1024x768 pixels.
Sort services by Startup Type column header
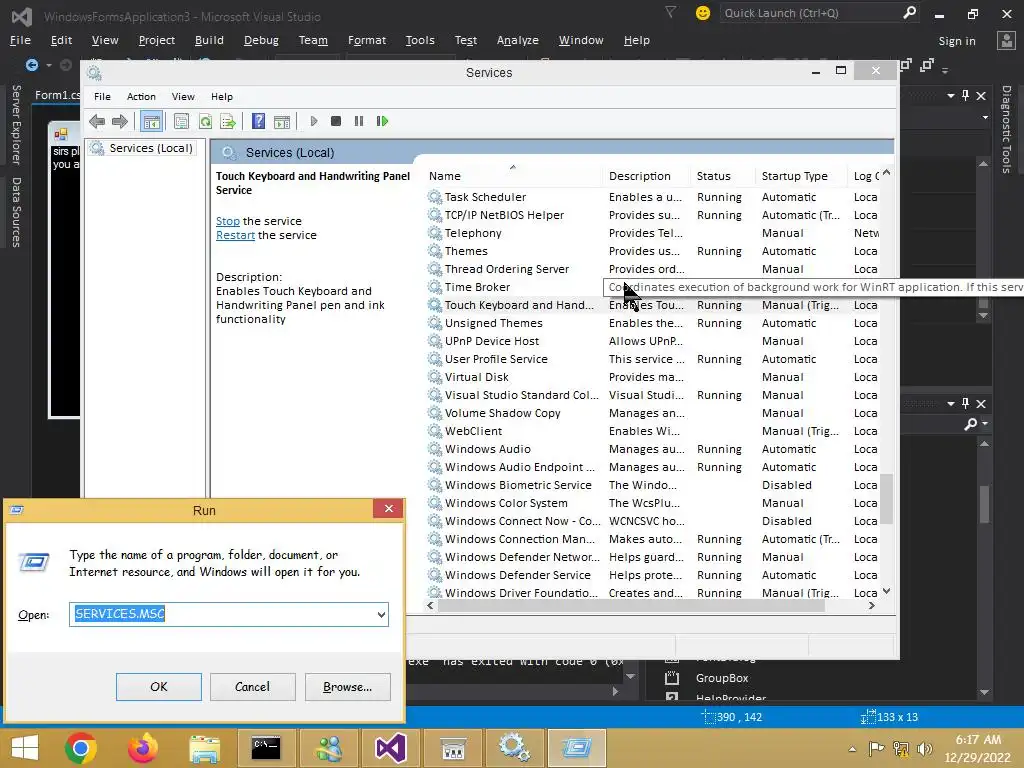click(802, 176)
